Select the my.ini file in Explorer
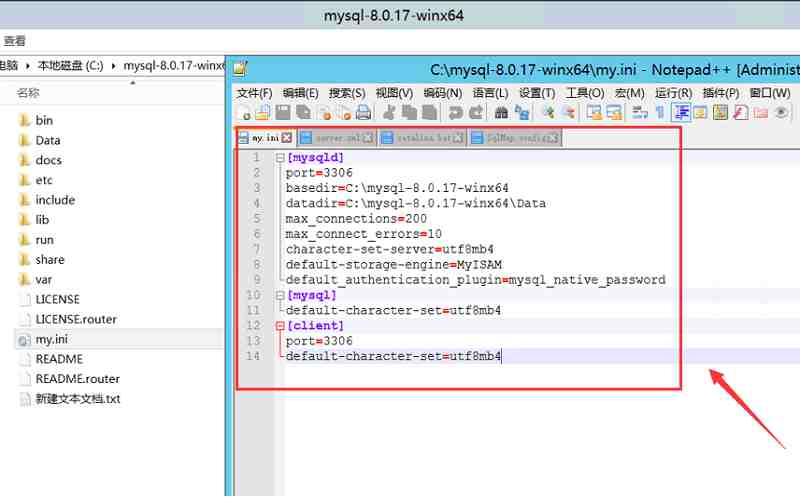The height and width of the screenshot is (500, 800). pyautogui.click(x=51, y=339)
